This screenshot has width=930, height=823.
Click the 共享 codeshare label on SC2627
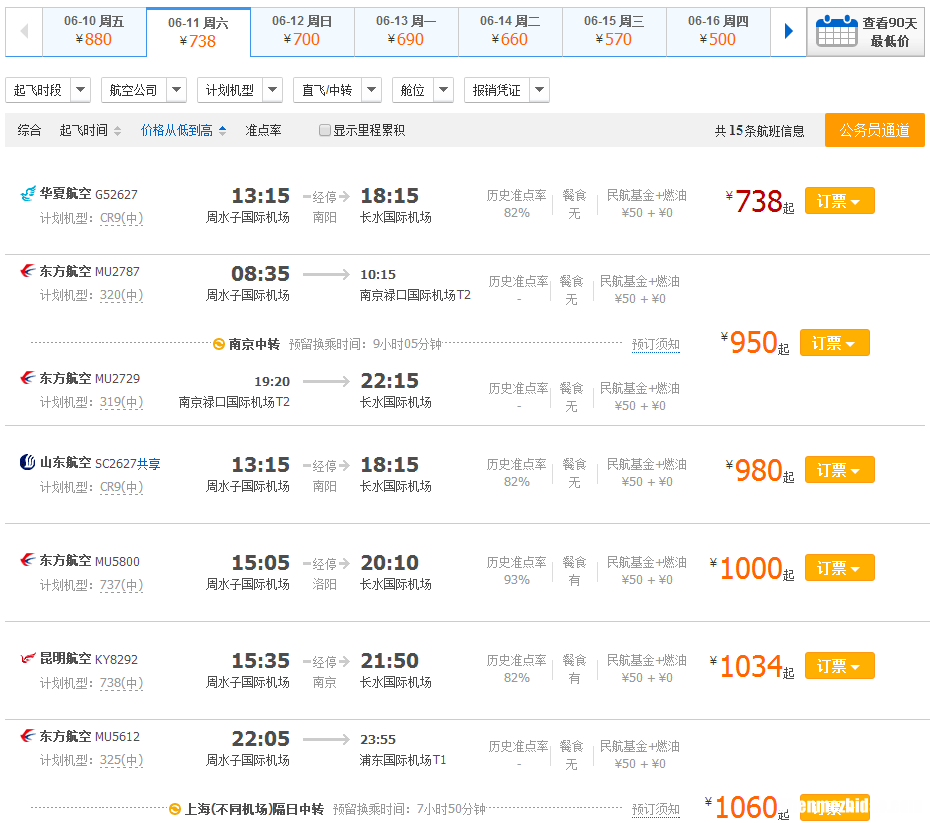(149, 464)
